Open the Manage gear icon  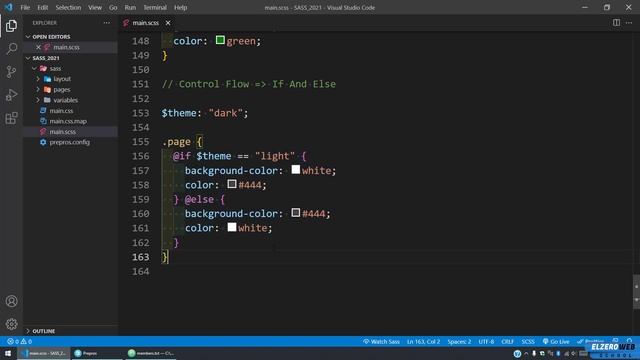pos(11,324)
